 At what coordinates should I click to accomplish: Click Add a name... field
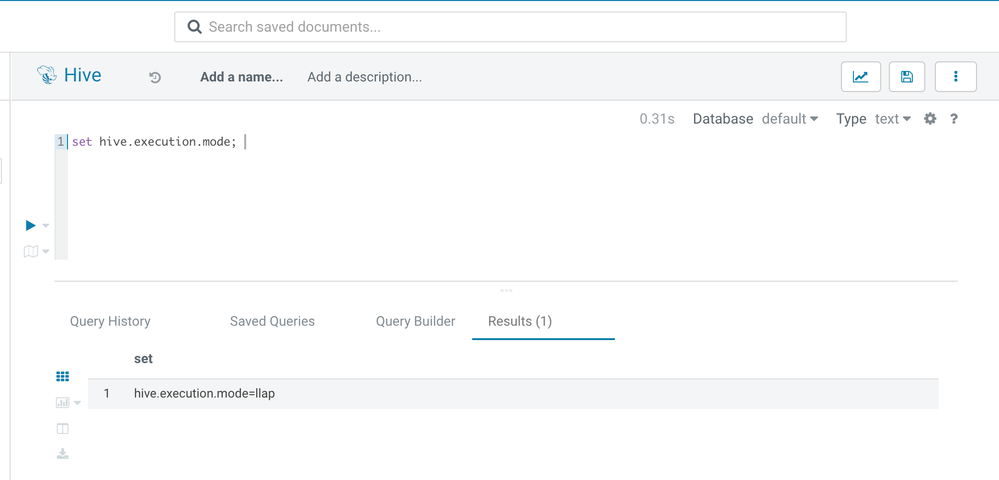241,77
